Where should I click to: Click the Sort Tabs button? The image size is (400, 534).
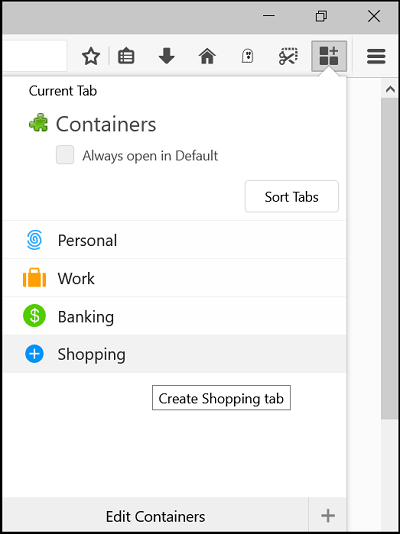pos(292,197)
